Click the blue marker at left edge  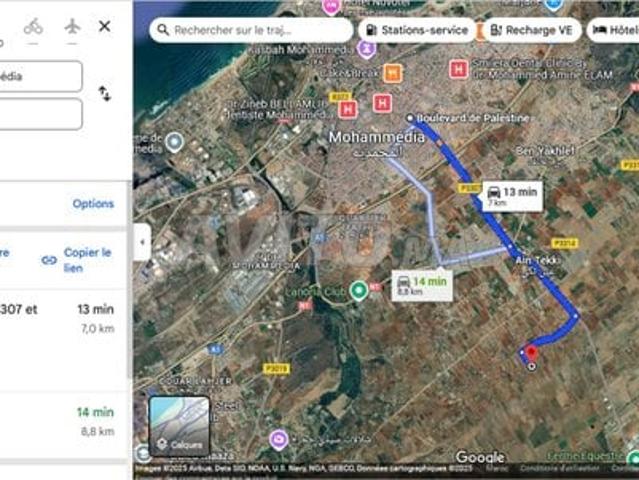click(175, 142)
